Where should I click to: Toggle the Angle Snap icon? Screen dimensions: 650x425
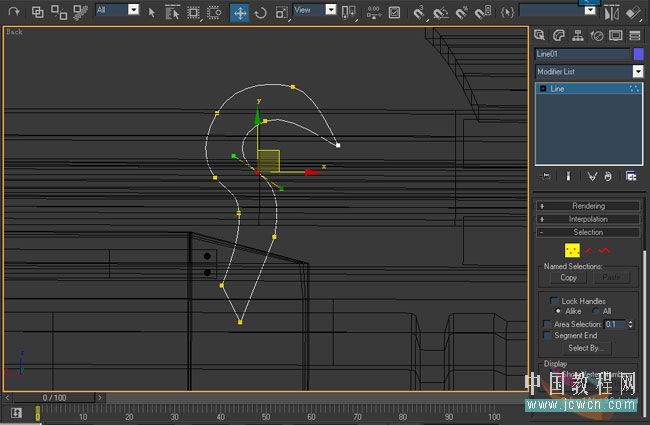click(x=440, y=13)
